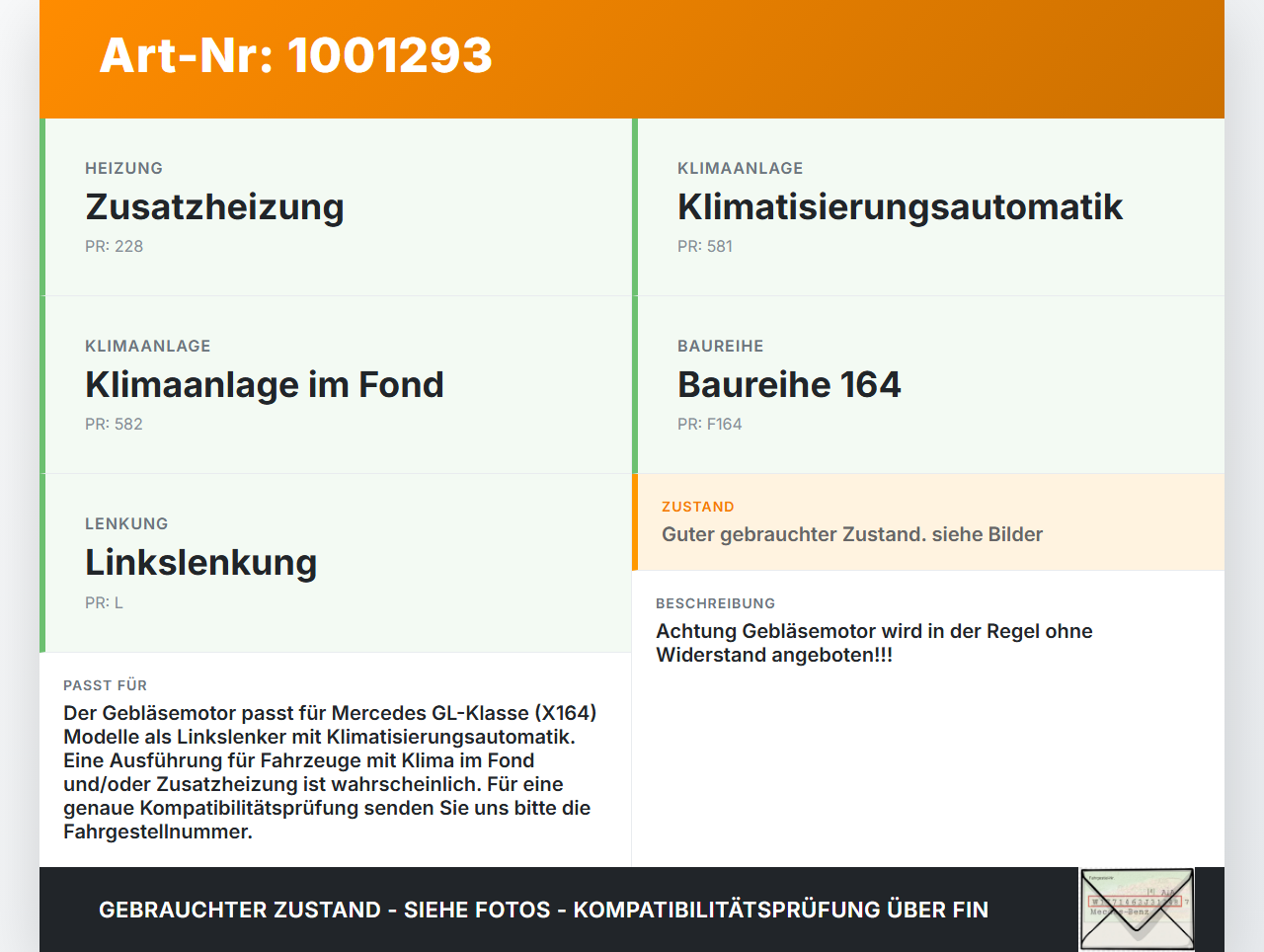Viewport: 1264px width, 952px height.
Task: Select the Klimatisierungsautomatik card
Action: (928, 206)
